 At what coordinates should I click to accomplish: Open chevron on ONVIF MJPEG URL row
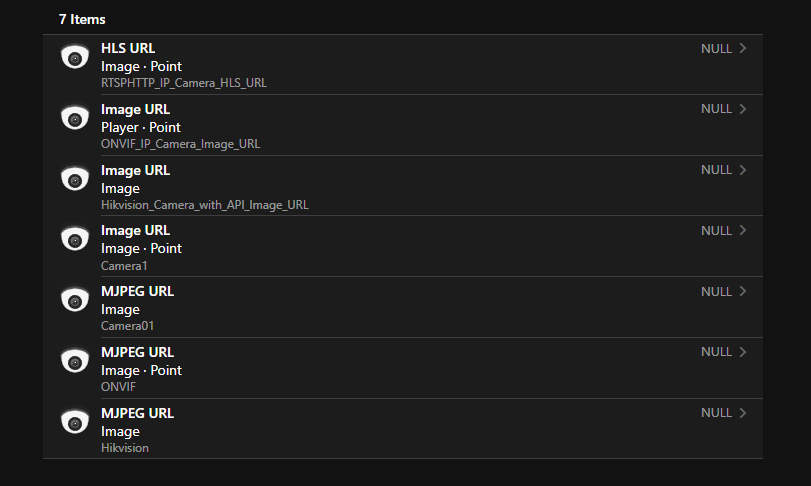click(x=743, y=352)
